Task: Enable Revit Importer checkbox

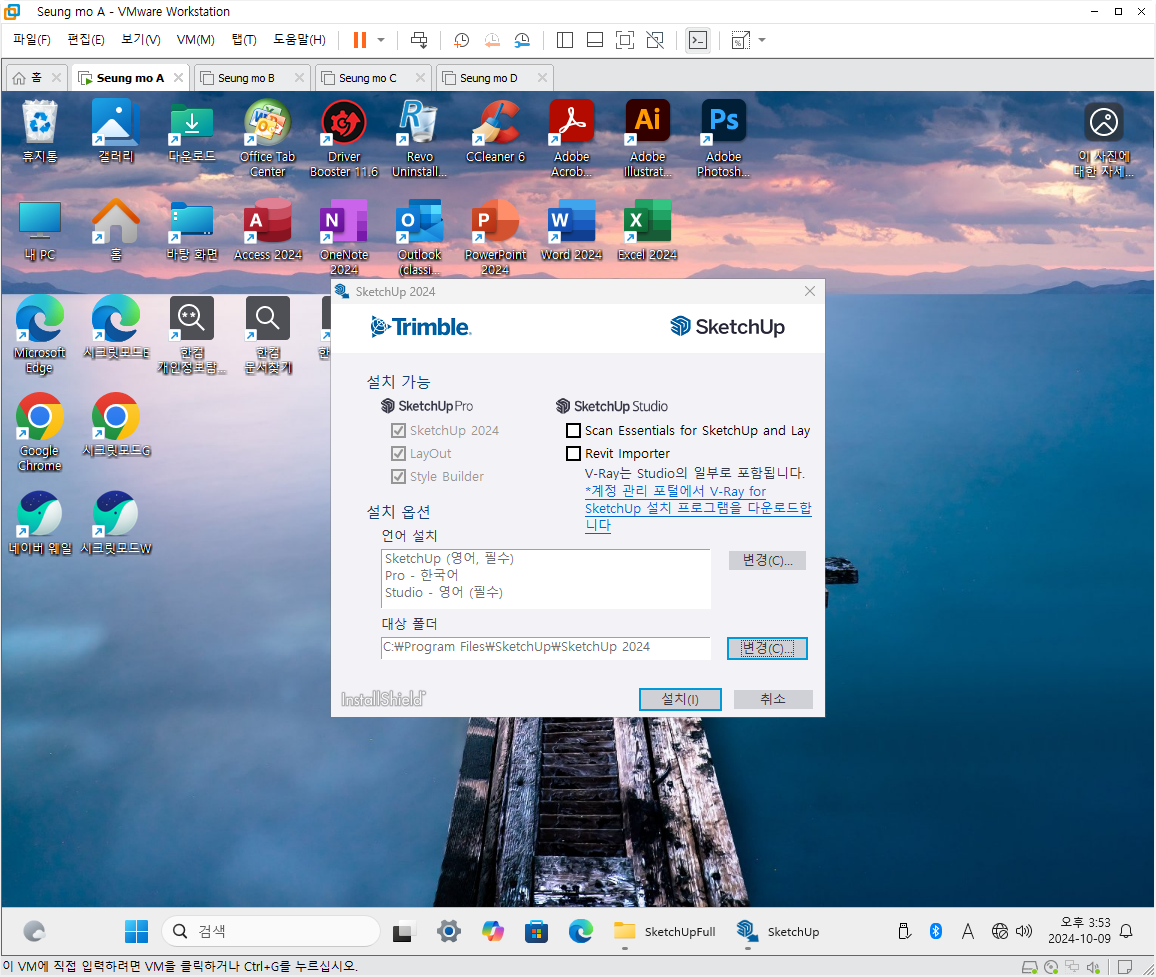Action: click(x=573, y=453)
